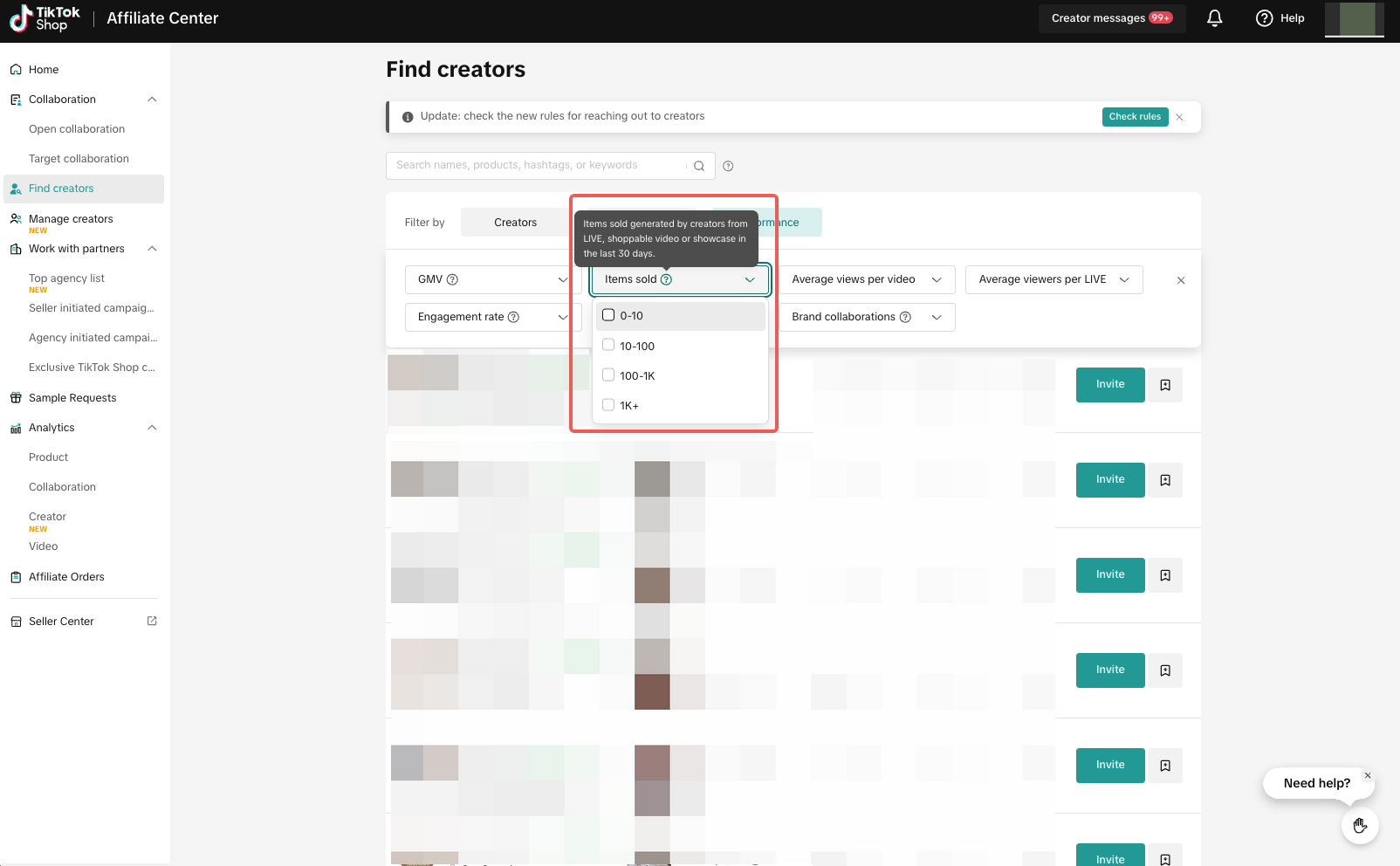Open Help via question mark icon

coord(1264,18)
